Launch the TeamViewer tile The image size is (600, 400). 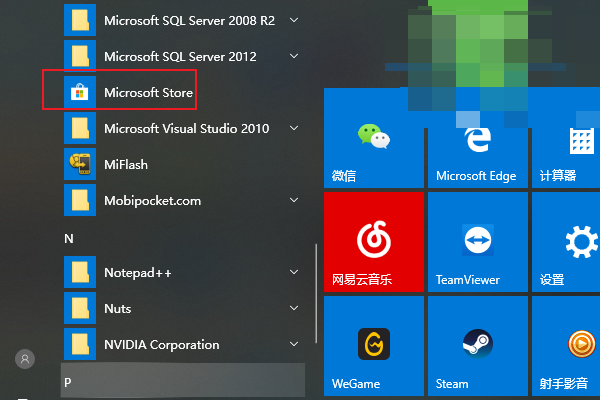(x=478, y=242)
